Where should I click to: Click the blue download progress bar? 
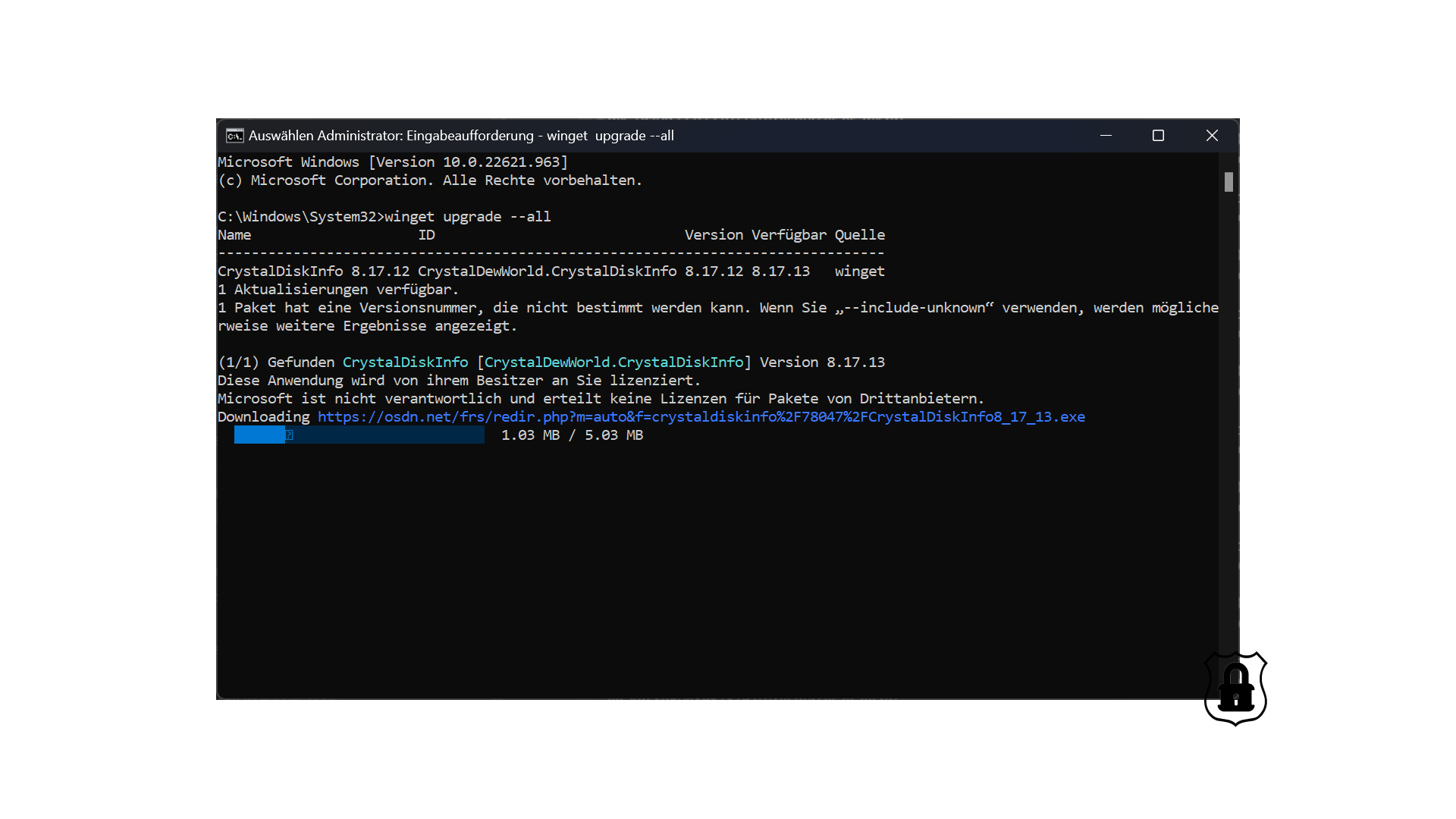359,435
